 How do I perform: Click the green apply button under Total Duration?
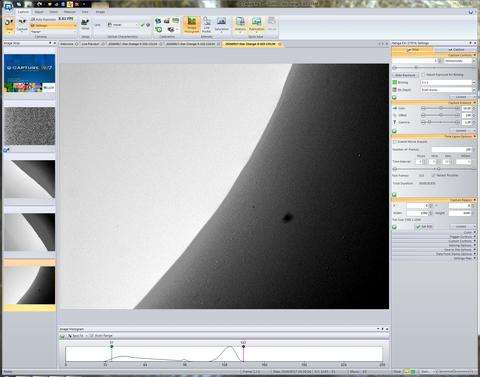coord(394,194)
